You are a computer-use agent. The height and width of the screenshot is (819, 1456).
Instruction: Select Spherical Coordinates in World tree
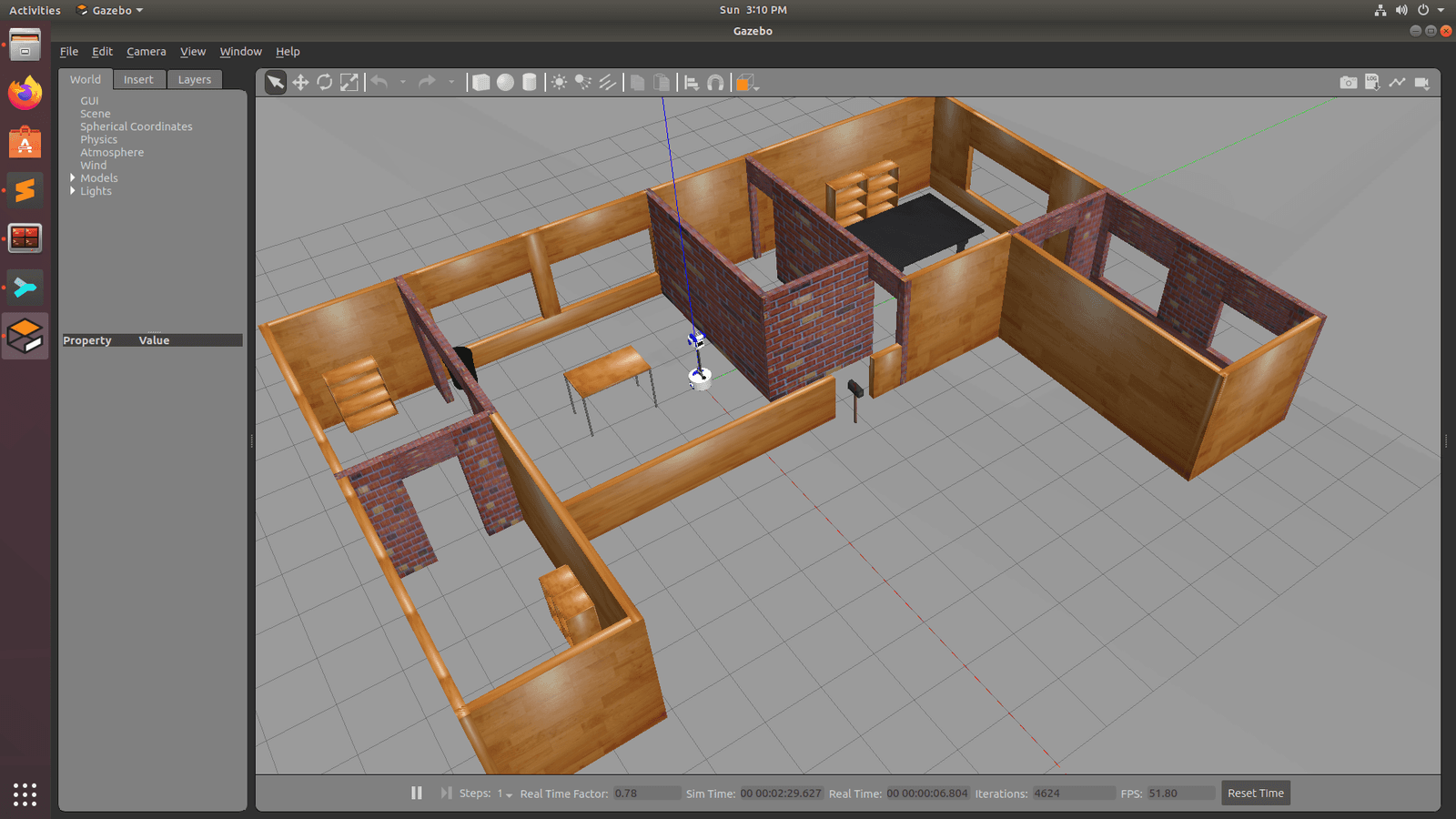pyautogui.click(x=136, y=126)
